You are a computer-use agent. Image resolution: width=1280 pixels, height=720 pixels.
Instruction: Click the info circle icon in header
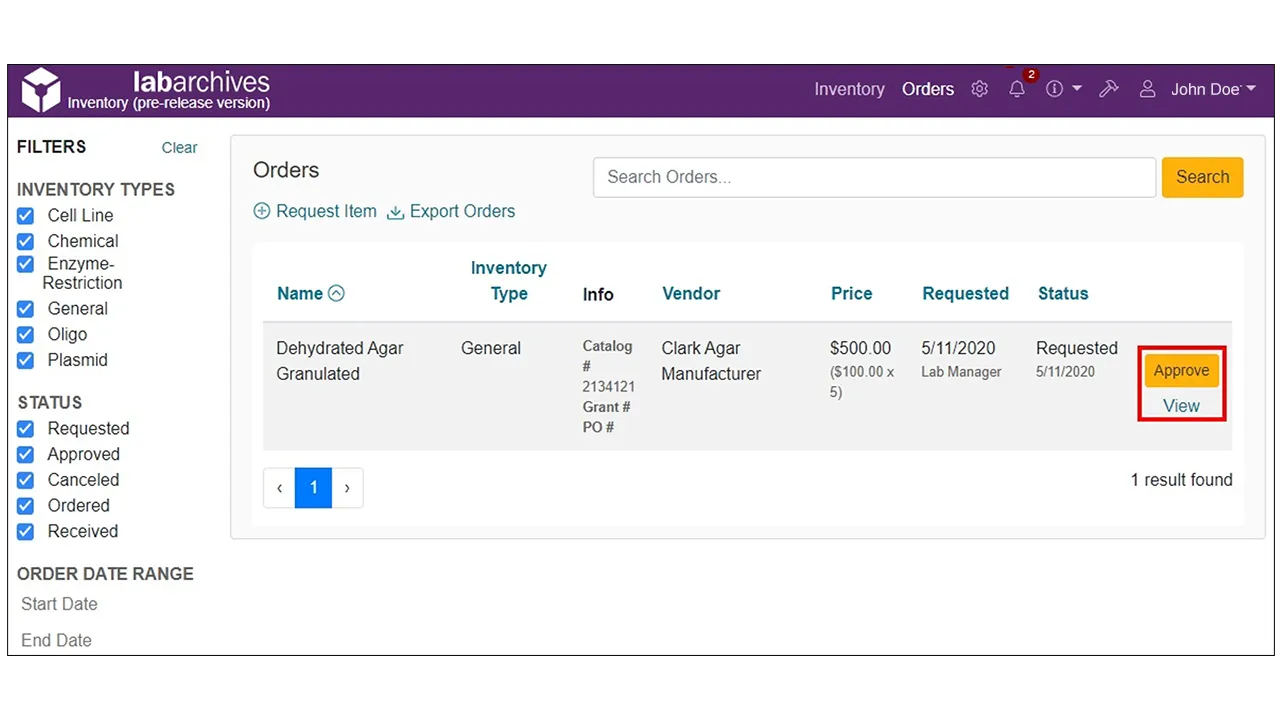point(1054,89)
